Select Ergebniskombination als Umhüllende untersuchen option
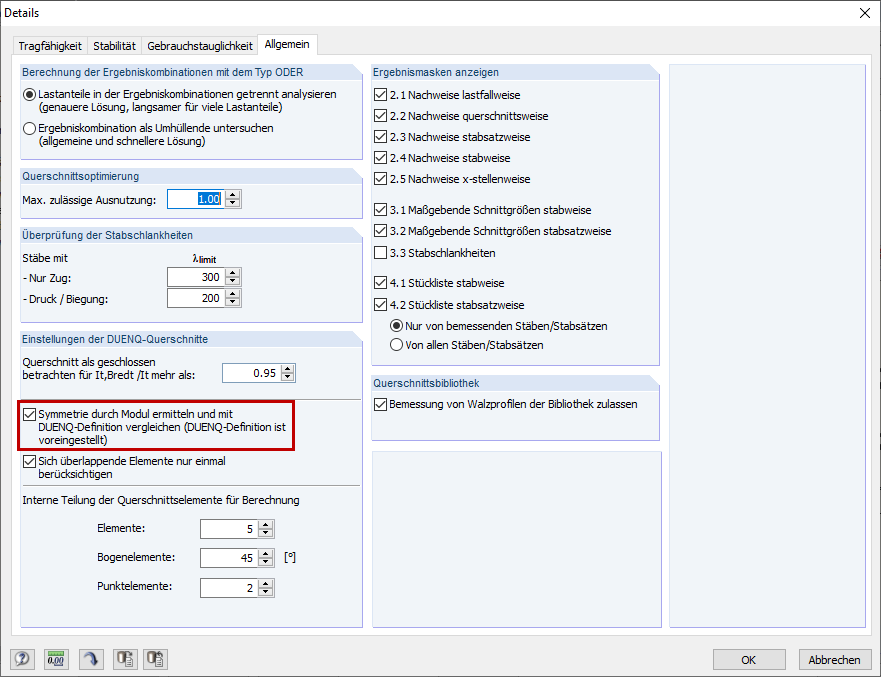881x677 pixels. coord(29,126)
